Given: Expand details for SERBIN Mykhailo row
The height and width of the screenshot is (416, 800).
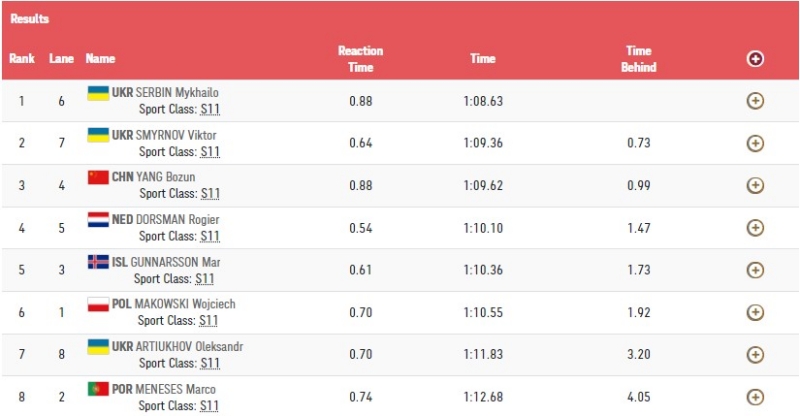Looking at the screenshot, I should click(x=755, y=101).
